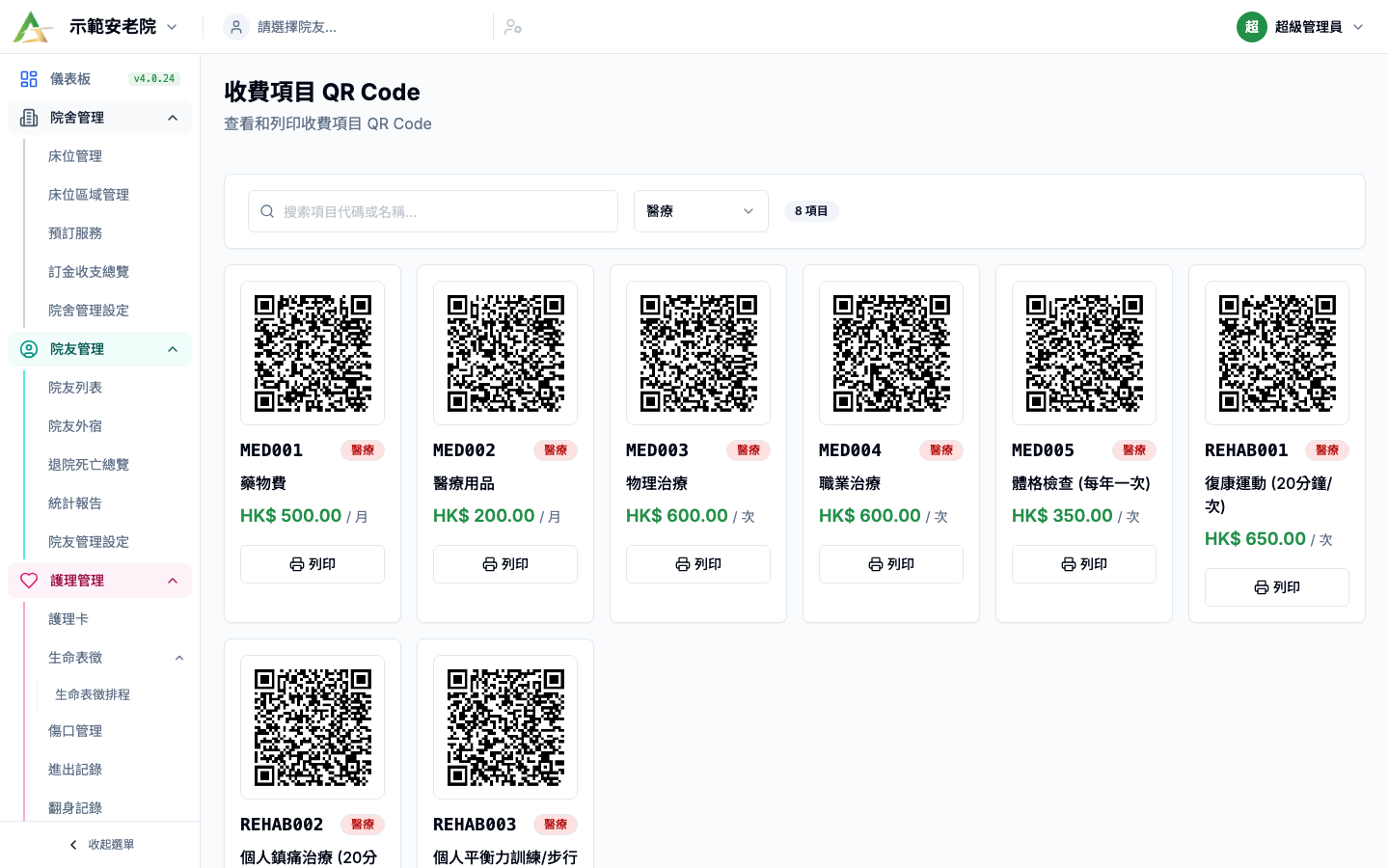This screenshot has height=868, width=1389.
Task: Print the MED002 醫療用品 QR code
Action: 505,564
